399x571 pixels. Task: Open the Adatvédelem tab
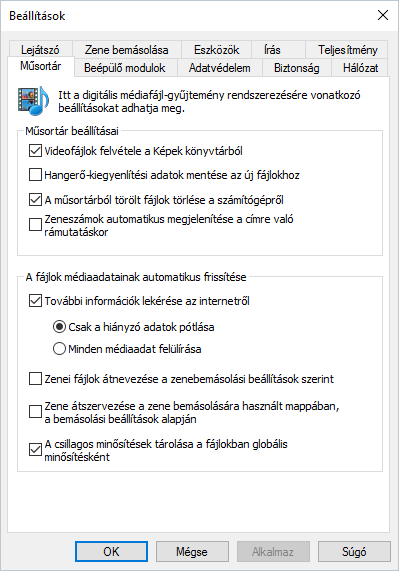[x=220, y=68]
